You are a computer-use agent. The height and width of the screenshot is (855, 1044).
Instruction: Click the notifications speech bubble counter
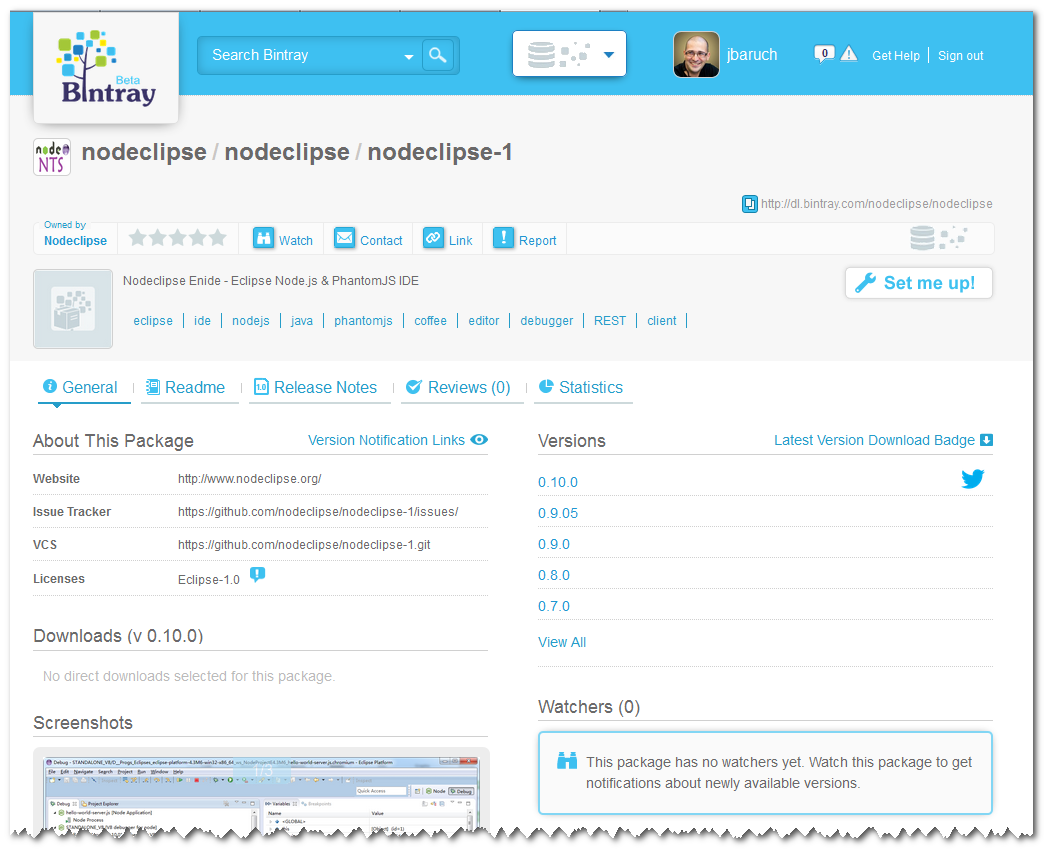pyautogui.click(x=824, y=54)
